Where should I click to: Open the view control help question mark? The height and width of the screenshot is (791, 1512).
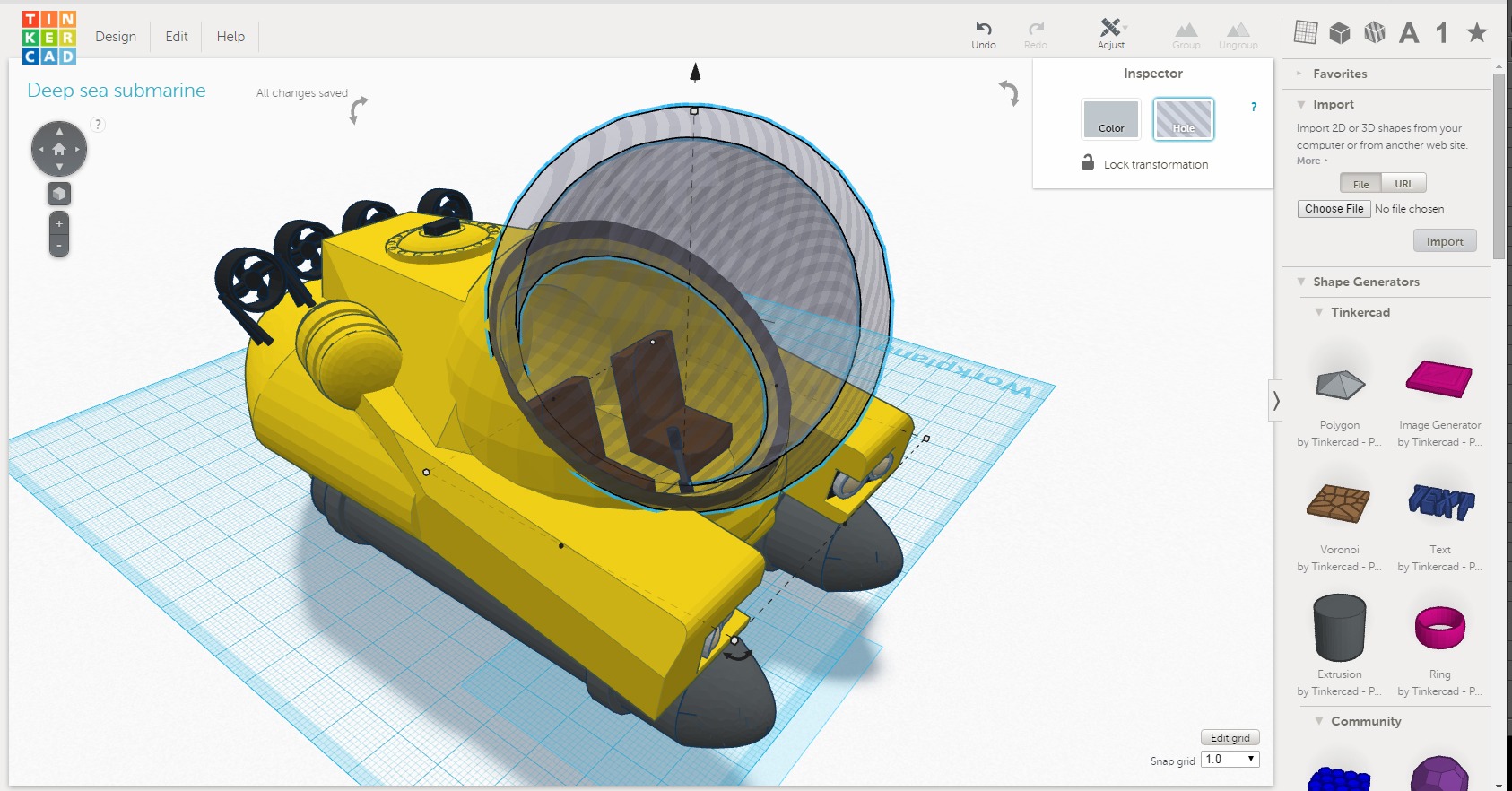(x=98, y=125)
